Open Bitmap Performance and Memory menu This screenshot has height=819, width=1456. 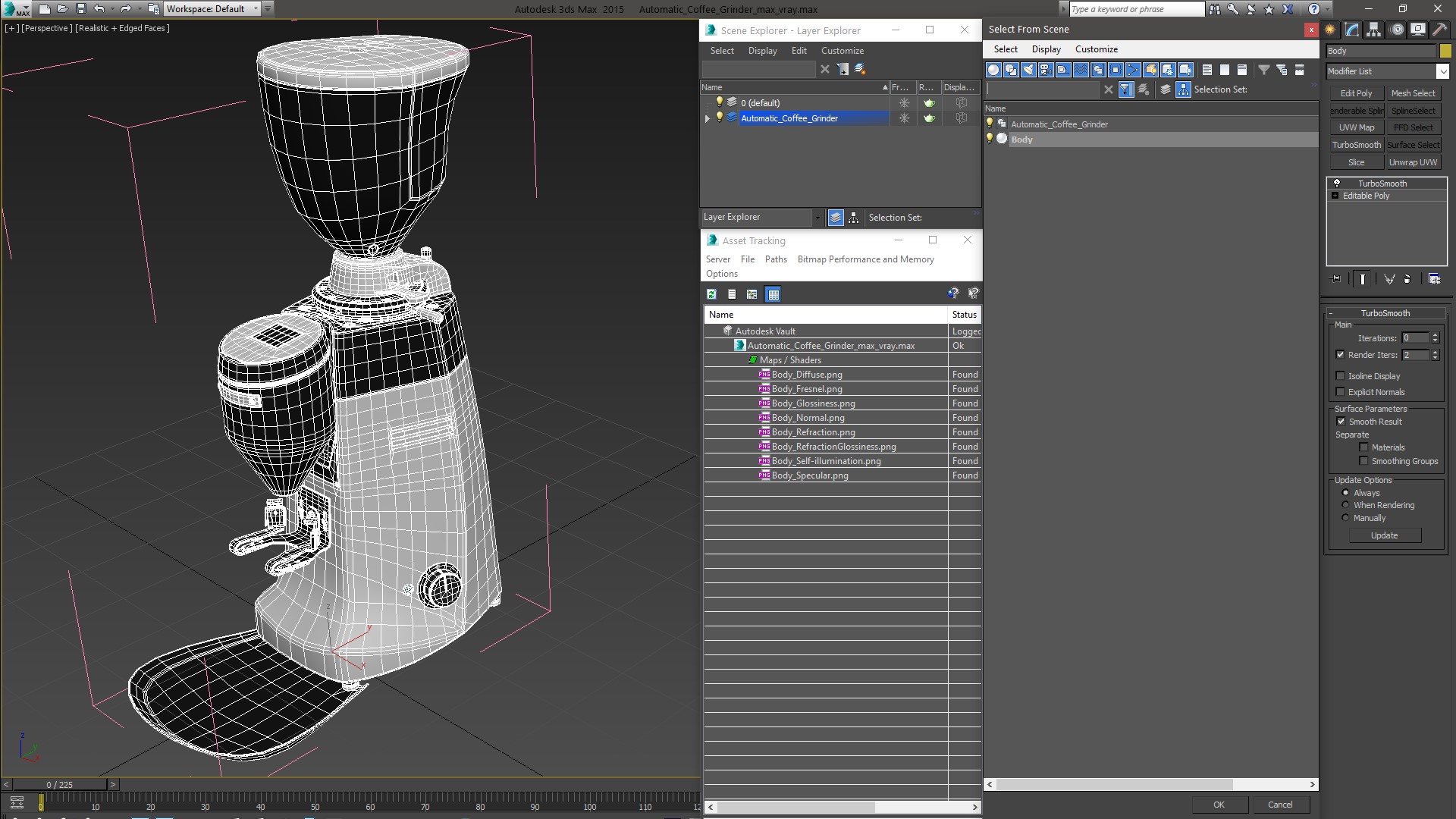point(865,259)
